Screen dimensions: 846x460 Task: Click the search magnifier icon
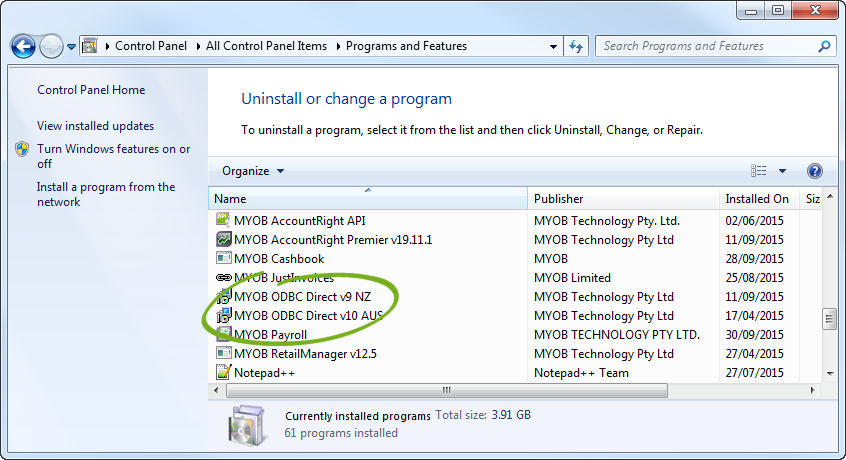coord(824,46)
